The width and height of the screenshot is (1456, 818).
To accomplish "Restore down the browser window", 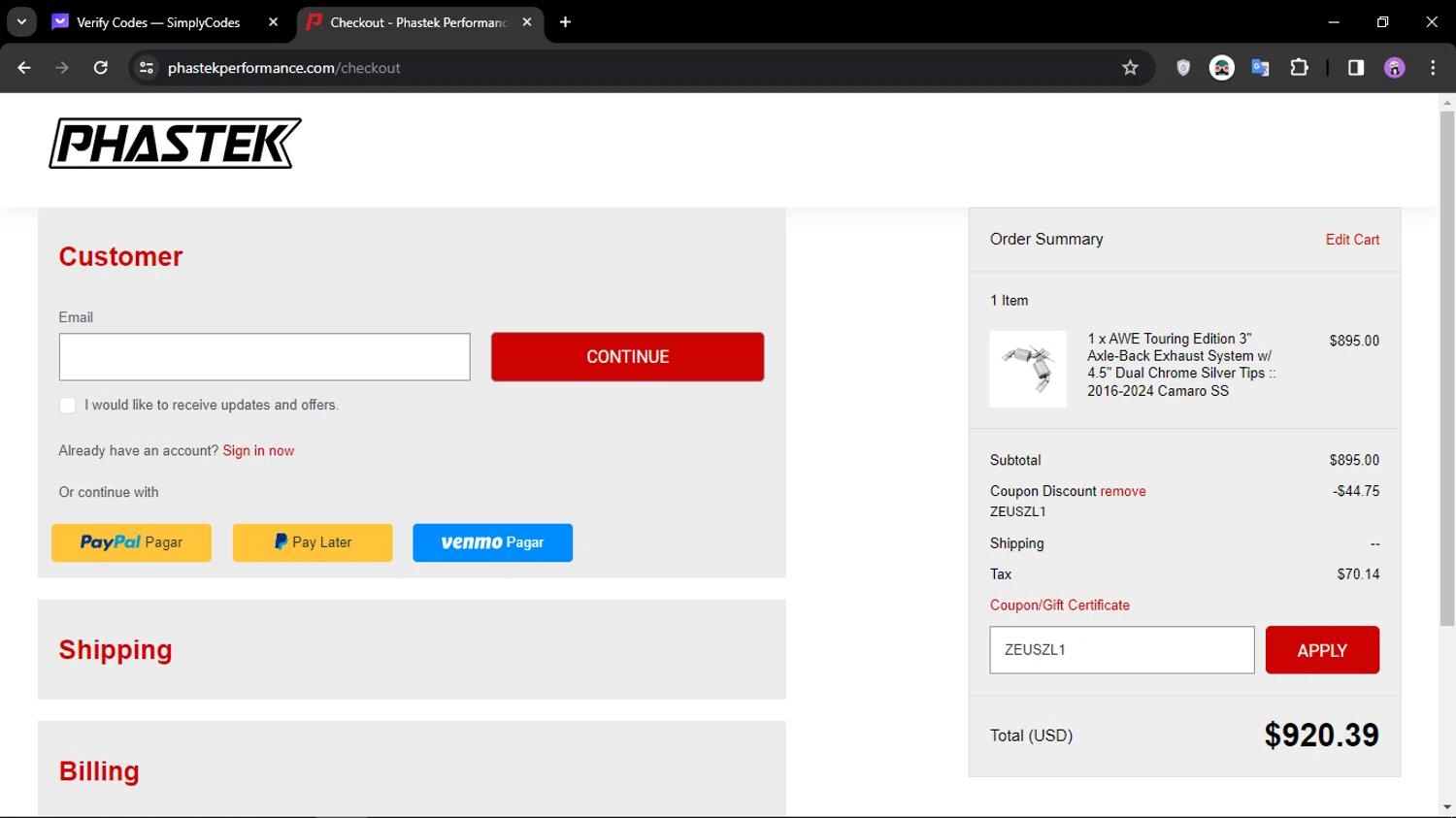I will click(x=1382, y=21).
